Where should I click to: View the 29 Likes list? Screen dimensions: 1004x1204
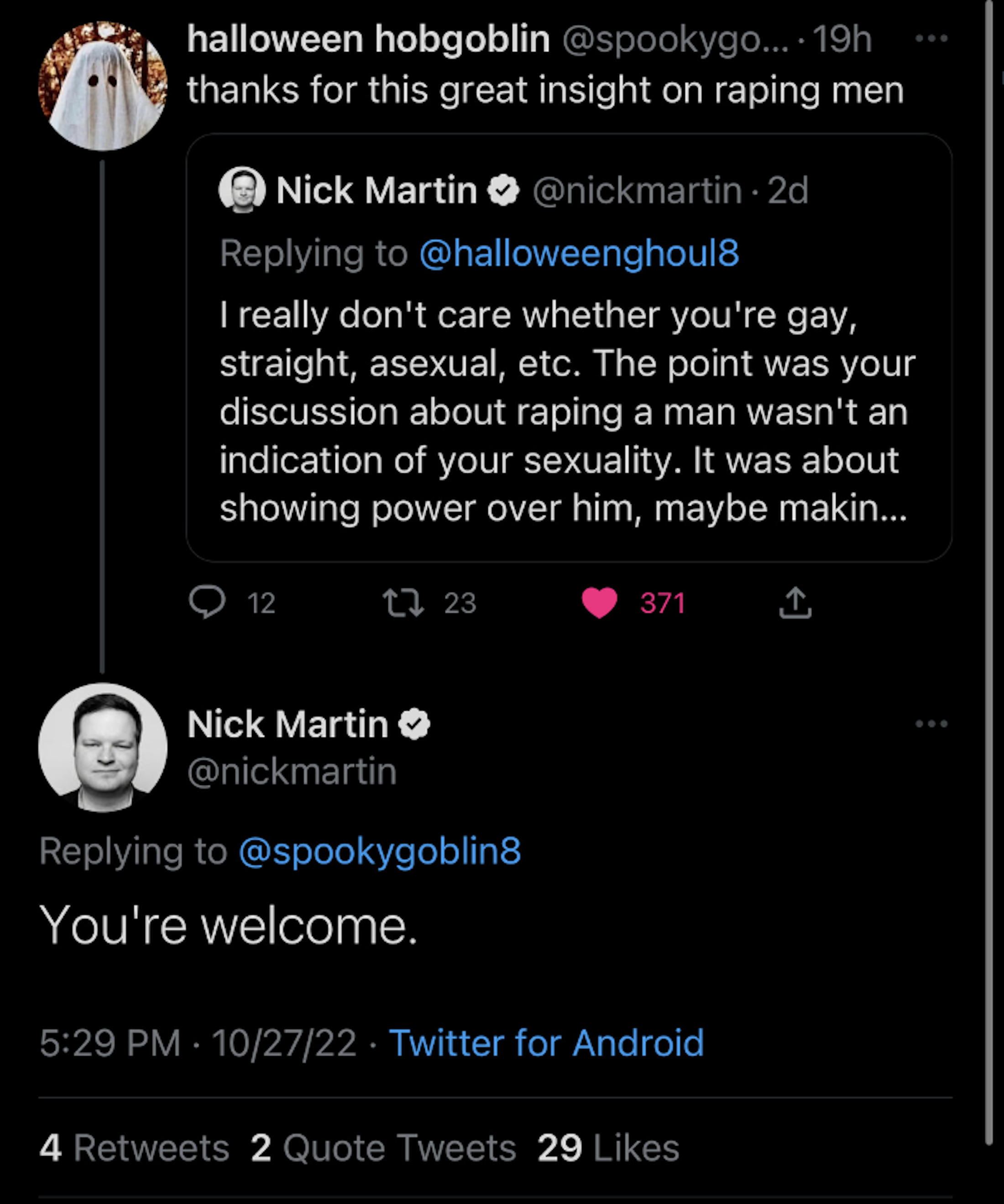(608, 1148)
